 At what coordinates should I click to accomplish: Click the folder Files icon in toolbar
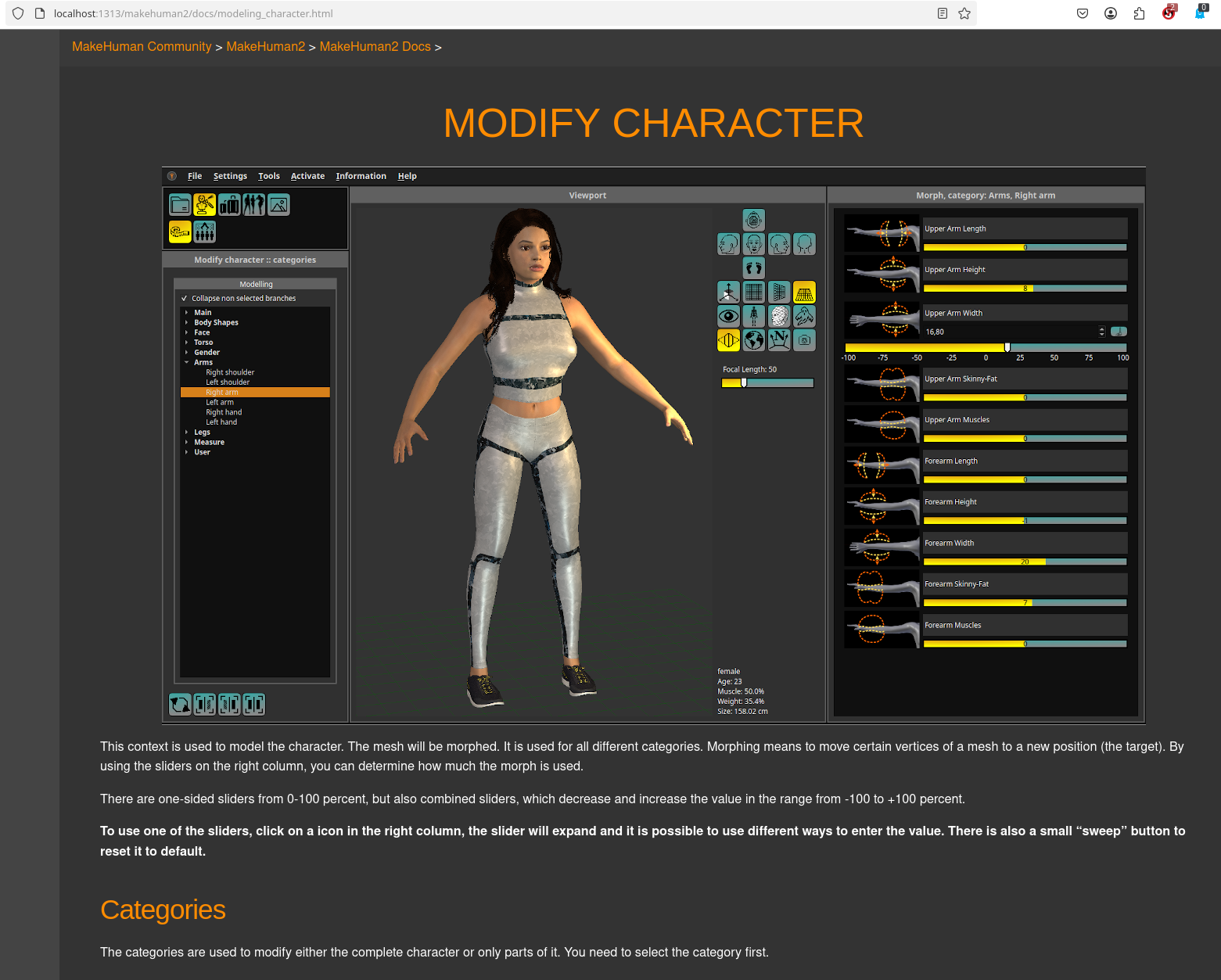click(180, 205)
